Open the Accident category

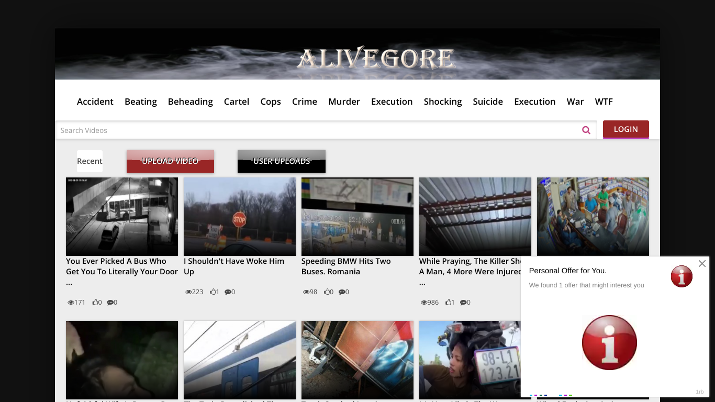click(95, 102)
